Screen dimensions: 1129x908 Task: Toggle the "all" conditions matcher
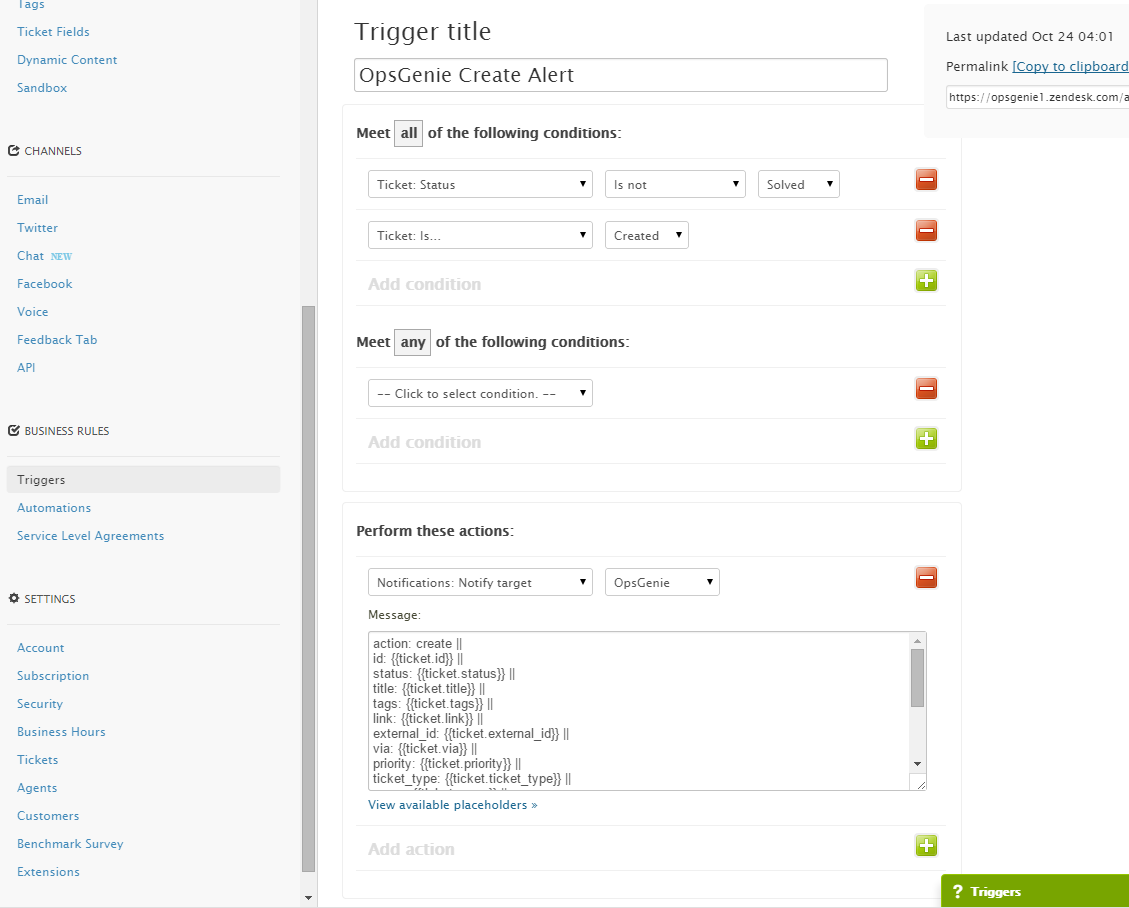(408, 132)
